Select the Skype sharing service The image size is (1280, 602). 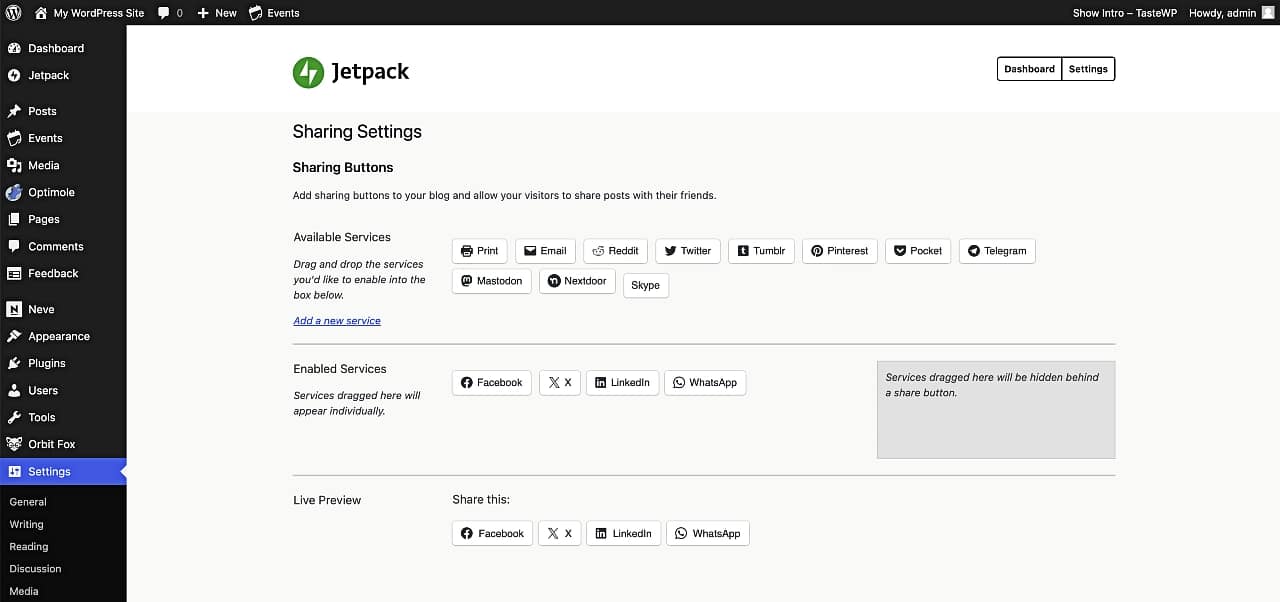[x=646, y=285]
